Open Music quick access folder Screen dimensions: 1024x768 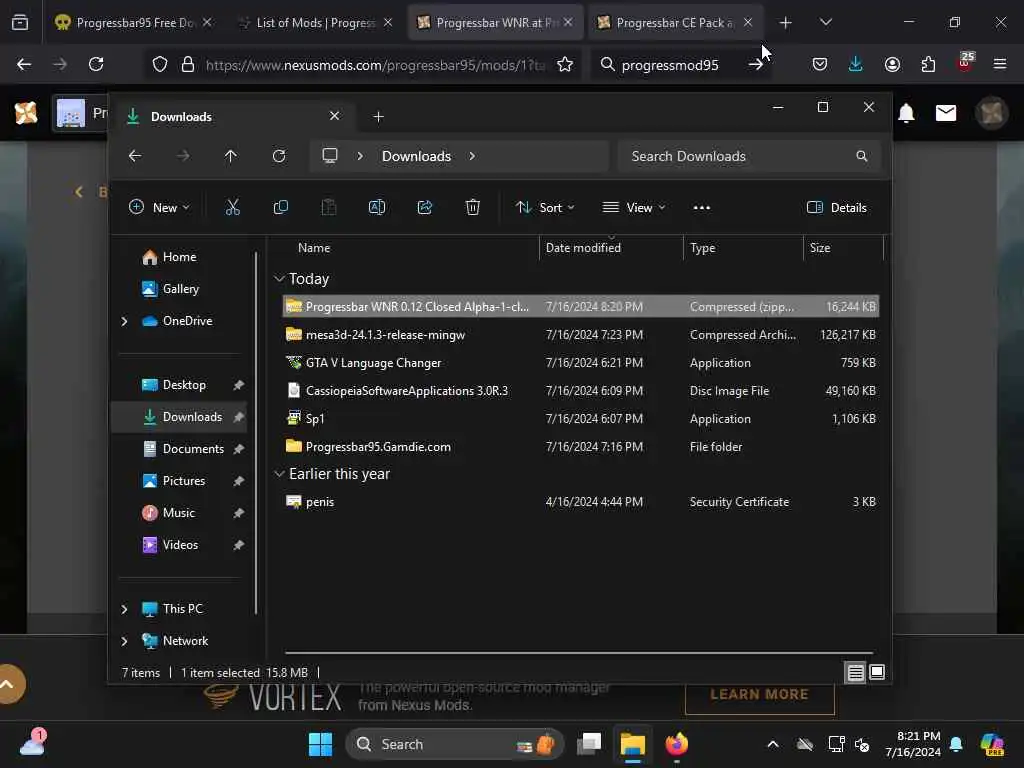[x=178, y=513]
